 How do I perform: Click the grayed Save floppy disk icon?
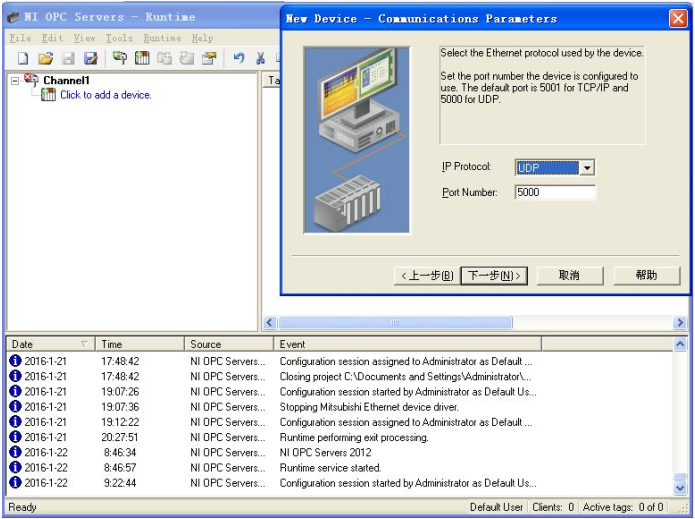(68, 58)
